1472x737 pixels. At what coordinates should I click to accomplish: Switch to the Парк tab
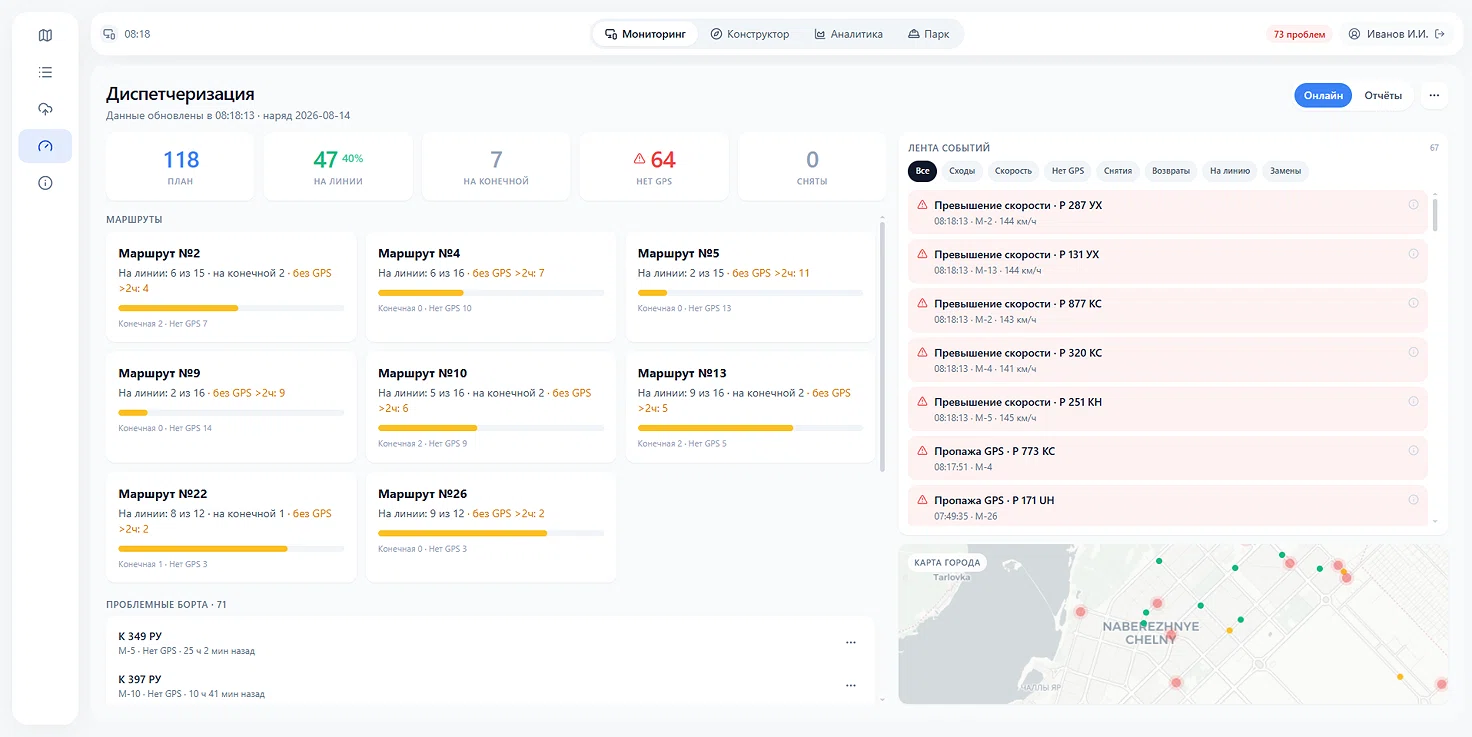click(929, 34)
